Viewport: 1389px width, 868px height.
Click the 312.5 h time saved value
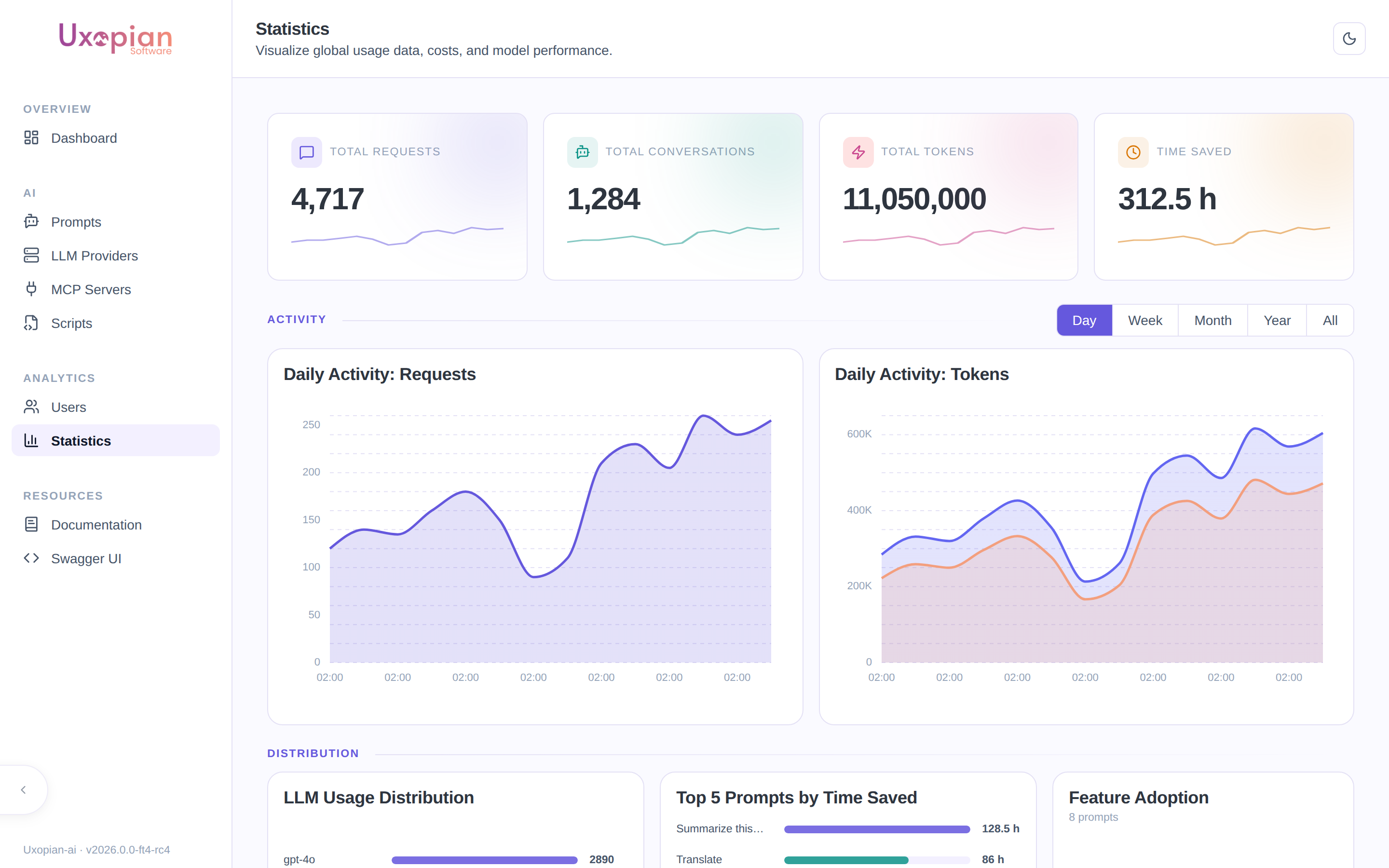pyautogui.click(x=1167, y=199)
